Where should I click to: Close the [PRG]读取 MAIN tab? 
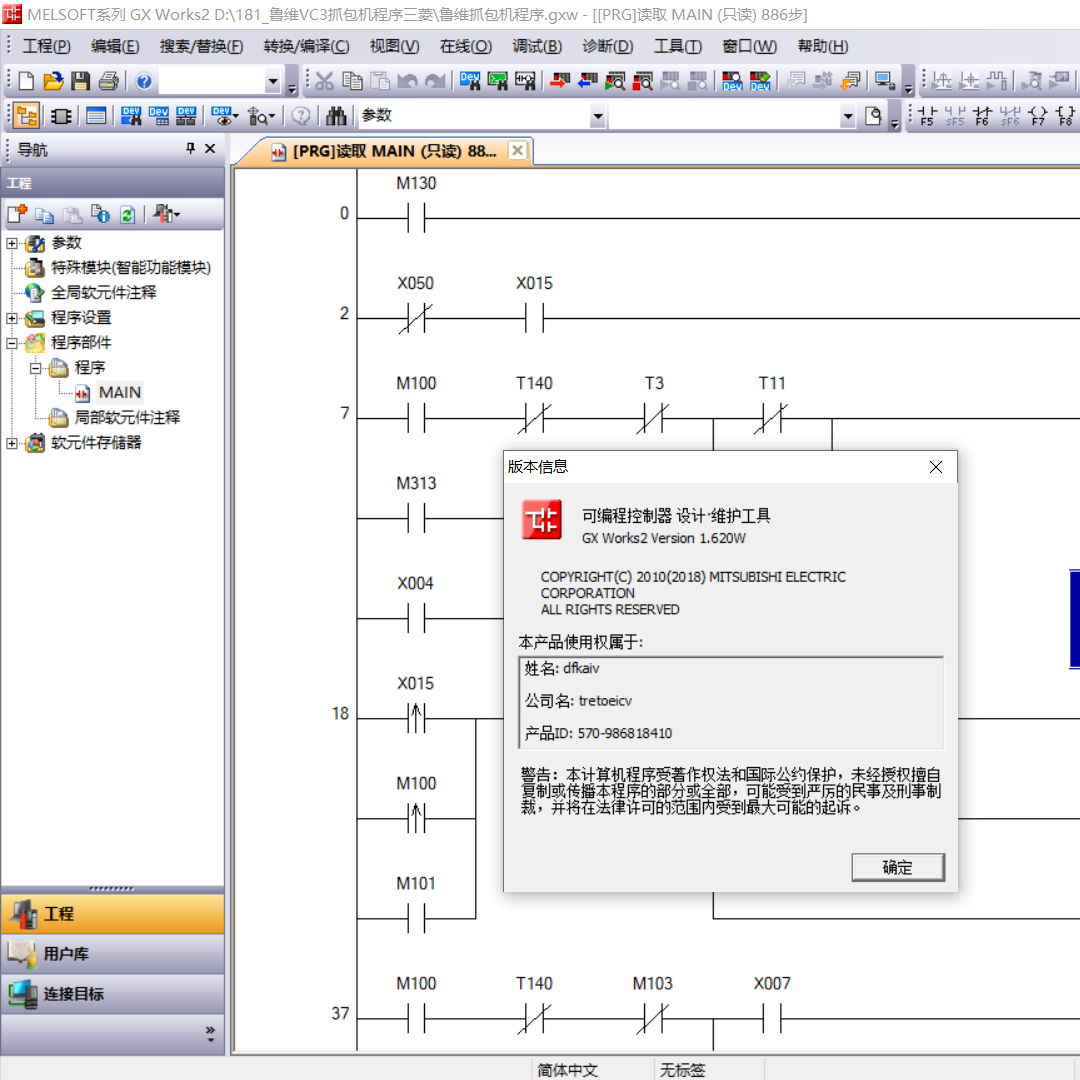tap(518, 150)
